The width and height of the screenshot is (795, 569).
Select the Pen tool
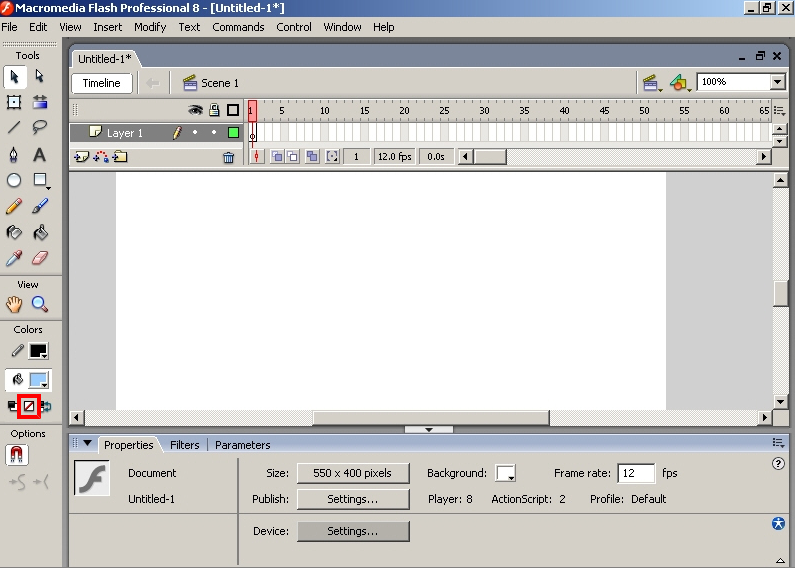(x=14, y=154)
